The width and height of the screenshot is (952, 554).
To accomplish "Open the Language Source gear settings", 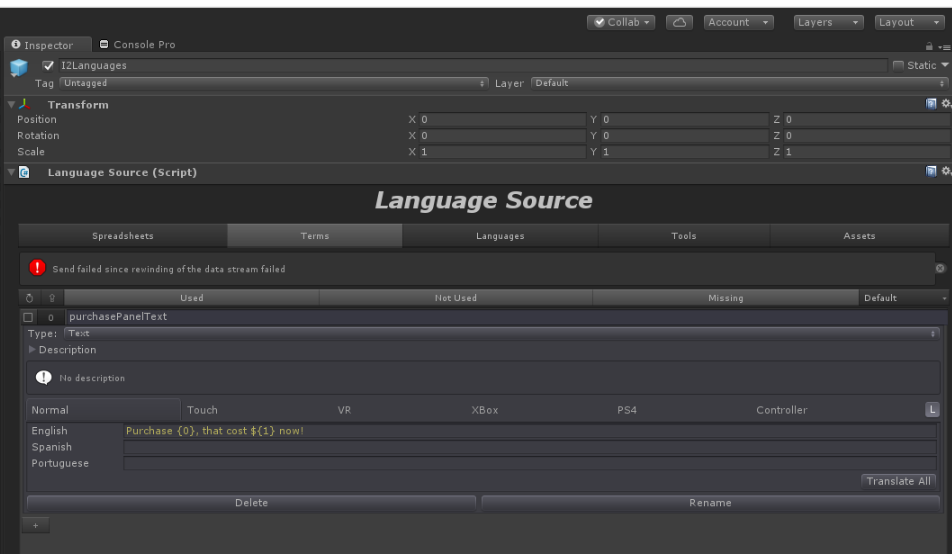I will point(943,173).
